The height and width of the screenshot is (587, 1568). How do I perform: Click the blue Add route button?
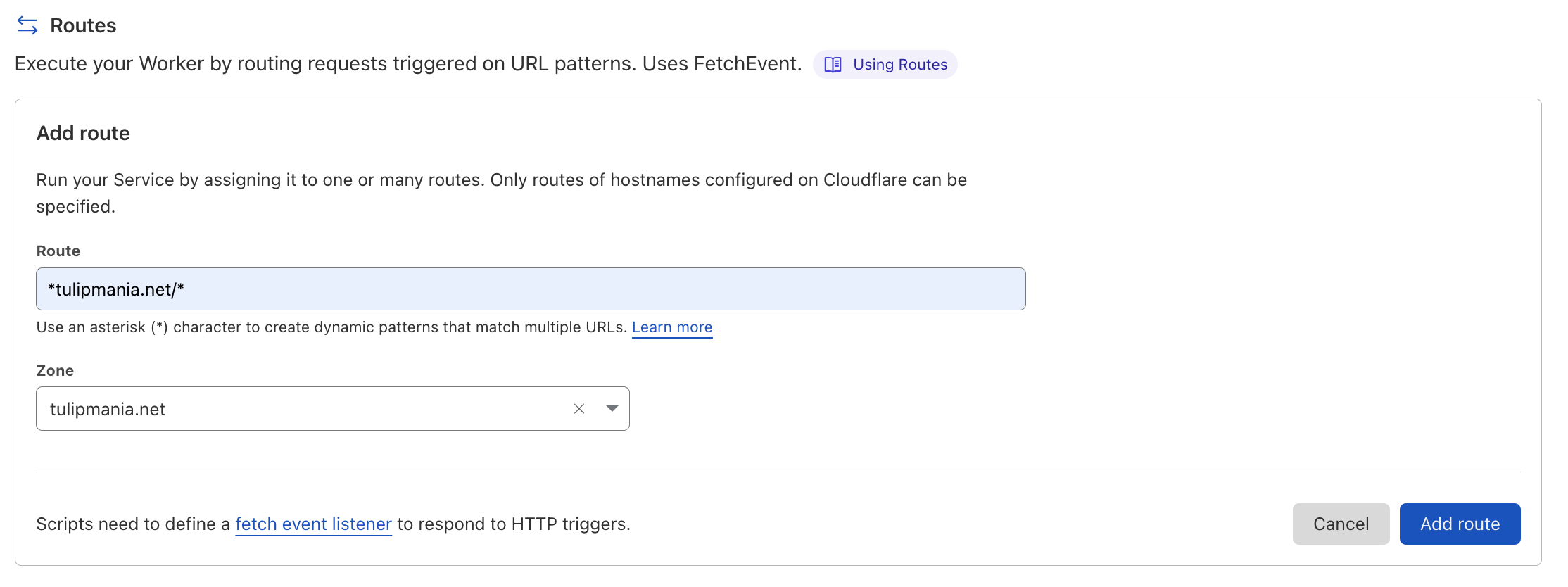click(1460, 524)
